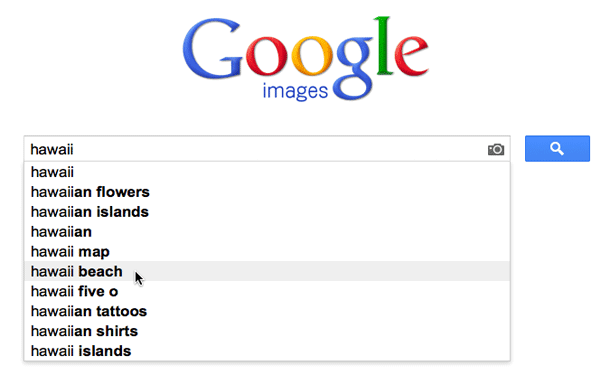This screenshot has width=610, height=375.
Task: Click the Google logo
Action: coord(305,58)
